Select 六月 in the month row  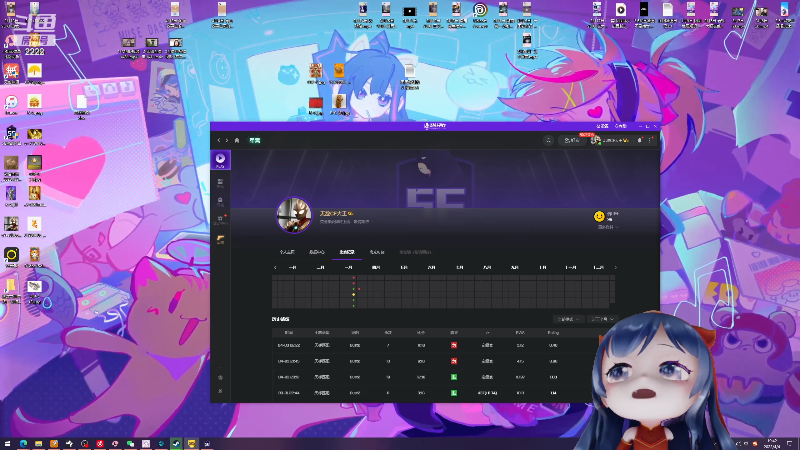[432, 267]
